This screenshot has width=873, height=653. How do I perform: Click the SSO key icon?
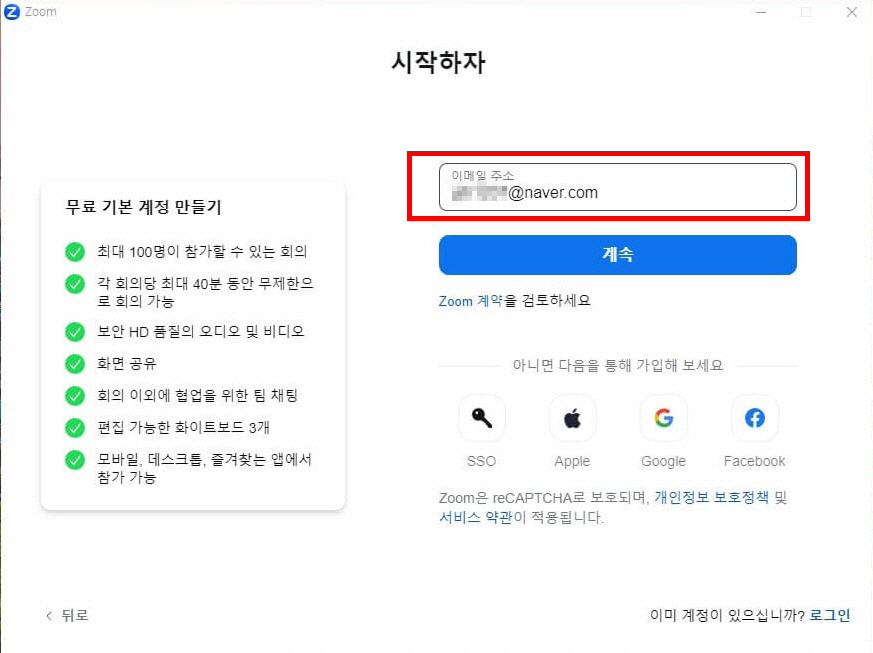pyautogui.click(x=482, y=418)
